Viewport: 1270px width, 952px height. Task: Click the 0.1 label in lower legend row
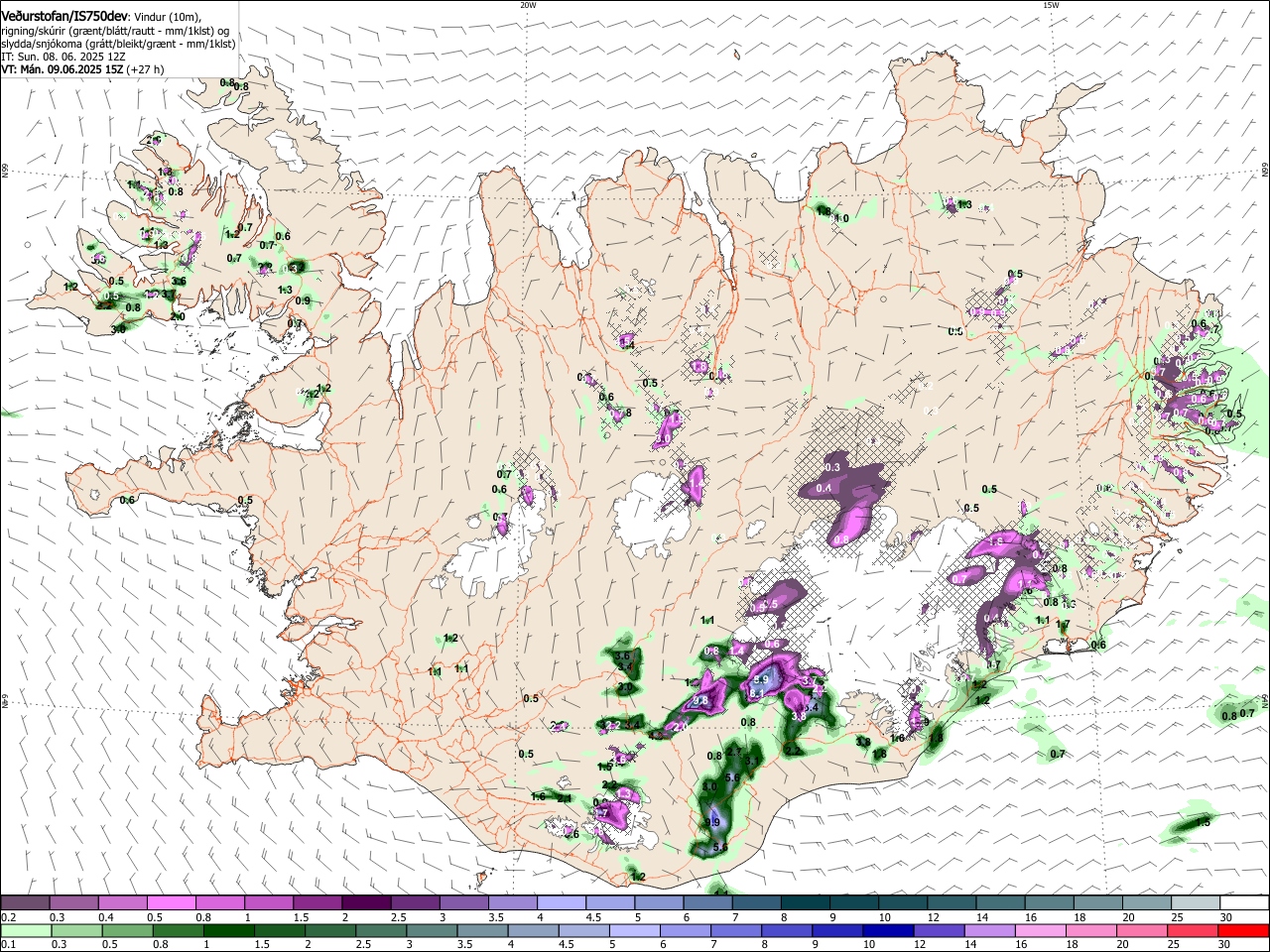[x=8, y=944]
